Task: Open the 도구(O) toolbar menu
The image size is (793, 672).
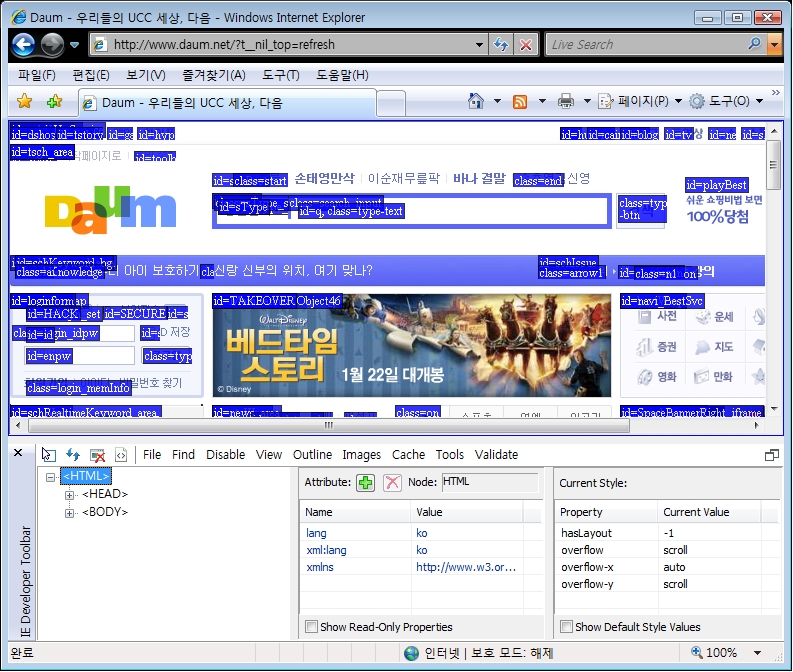Action: coord(726,101)
